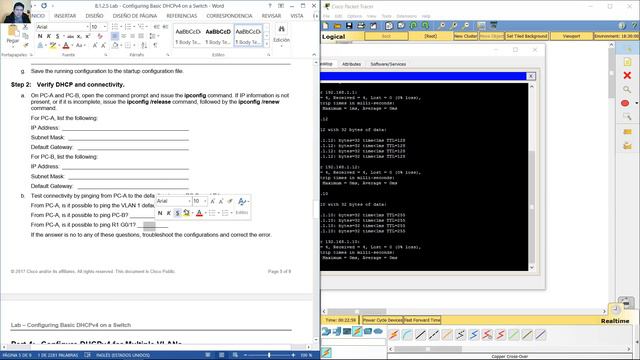Click the Edición binoculars icon in Word
The image size is (640, 360).
[x=281, y=29]
